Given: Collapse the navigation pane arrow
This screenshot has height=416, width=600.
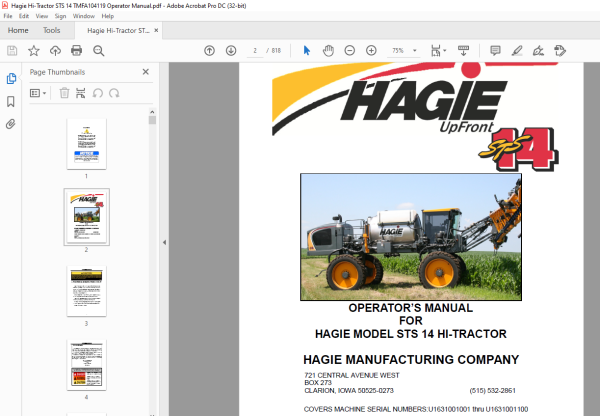Looking at the screenshot, I should 165,242.
